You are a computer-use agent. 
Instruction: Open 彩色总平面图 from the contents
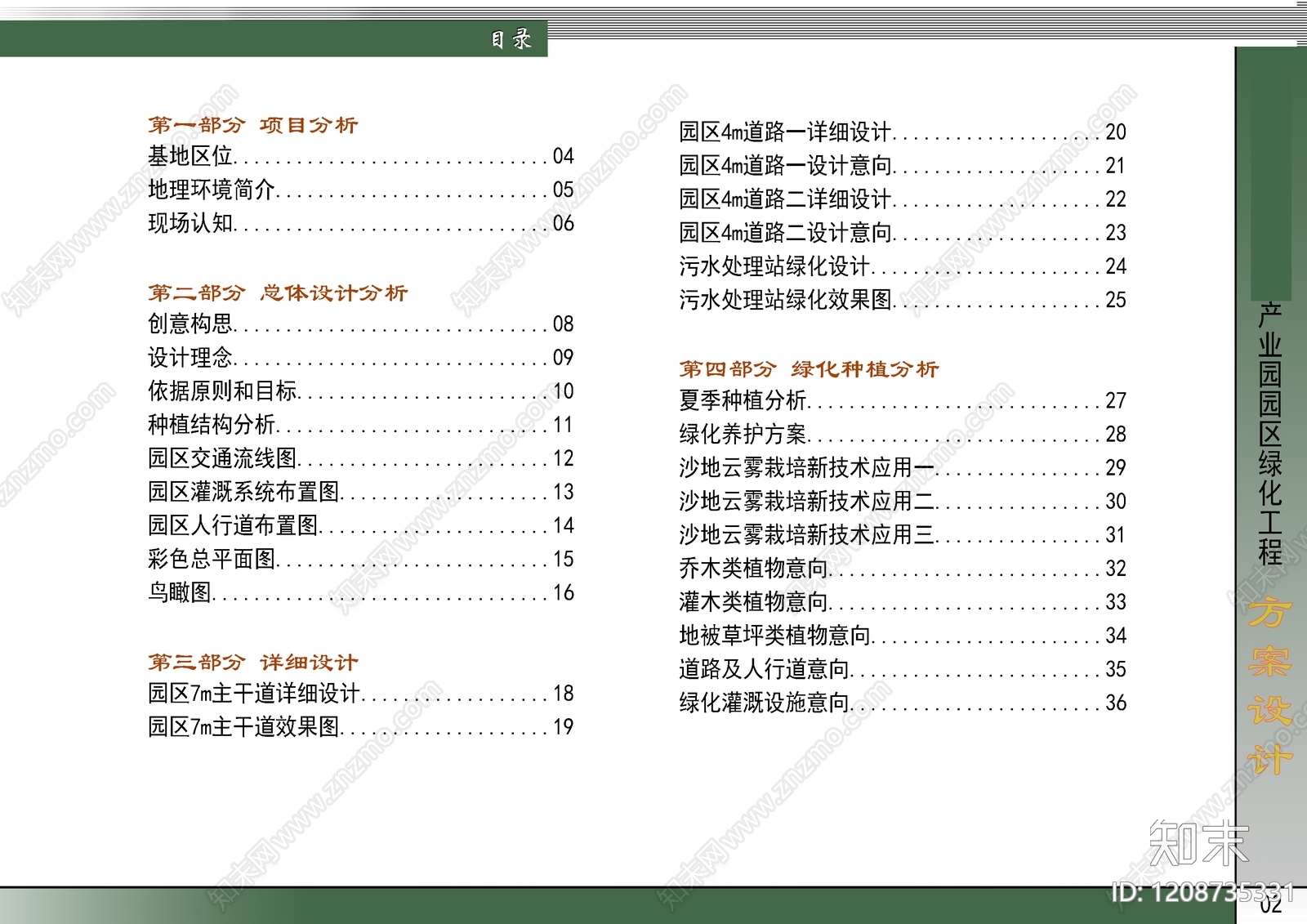(212, 560)
